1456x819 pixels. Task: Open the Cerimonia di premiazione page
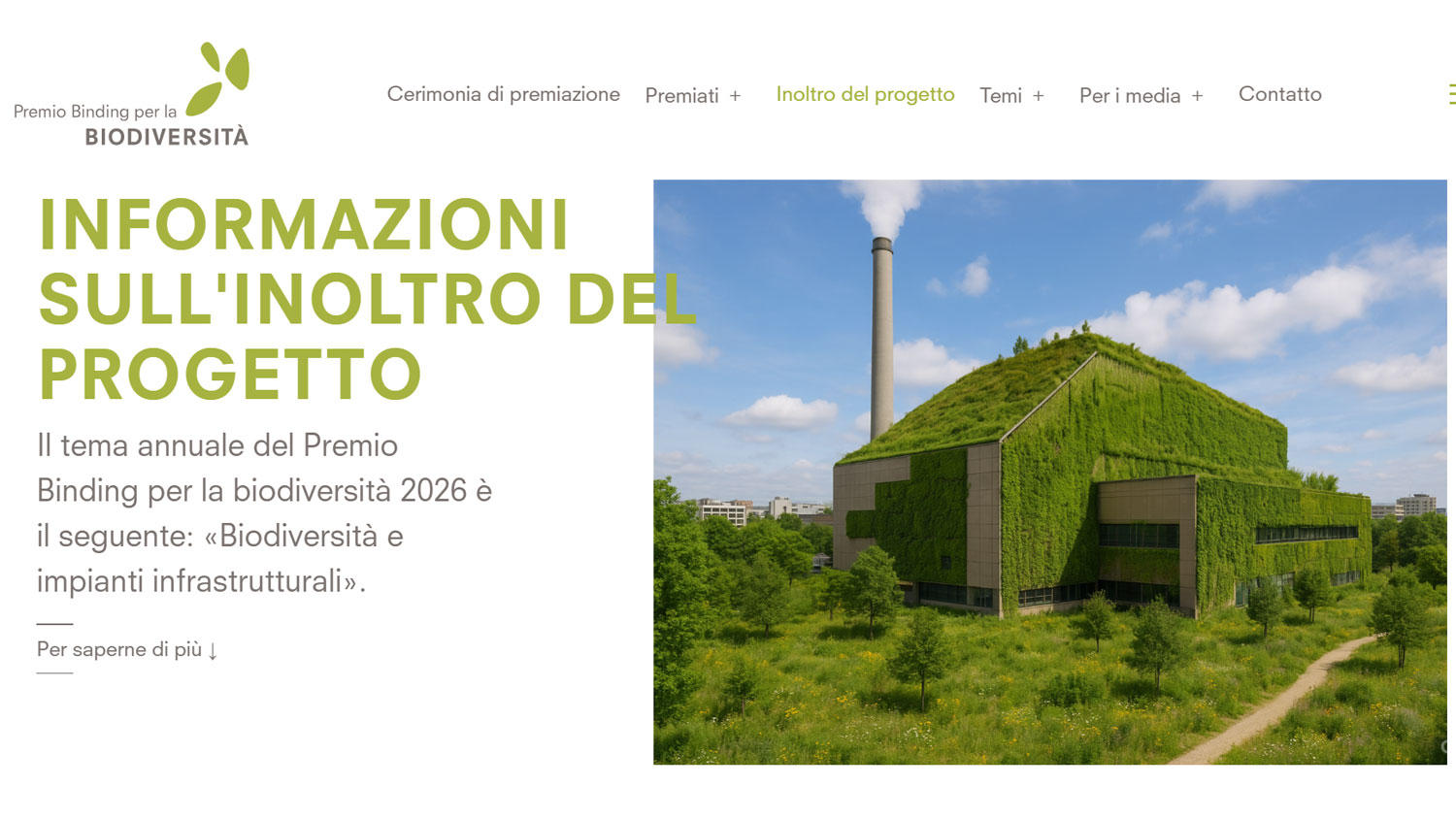pos(504,94)
